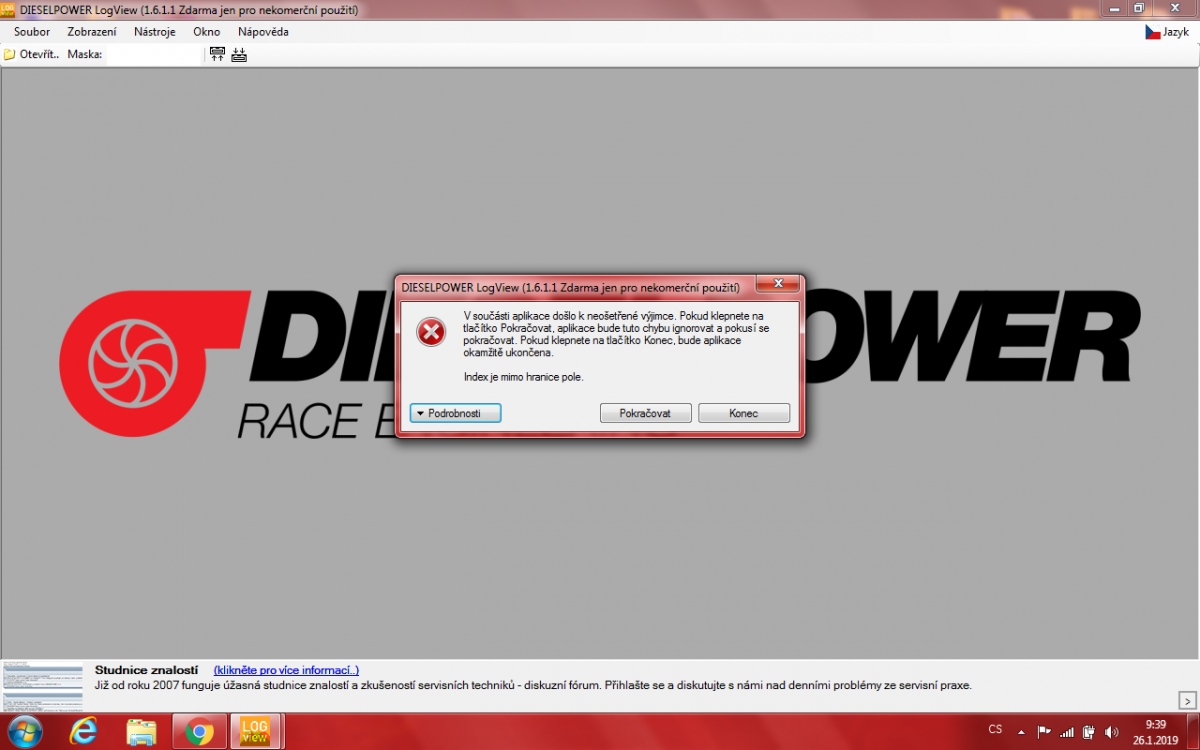The width and height of the screenshot is (1200, 750).
Task: Click the network signal tray icon
Action: 1067,731
